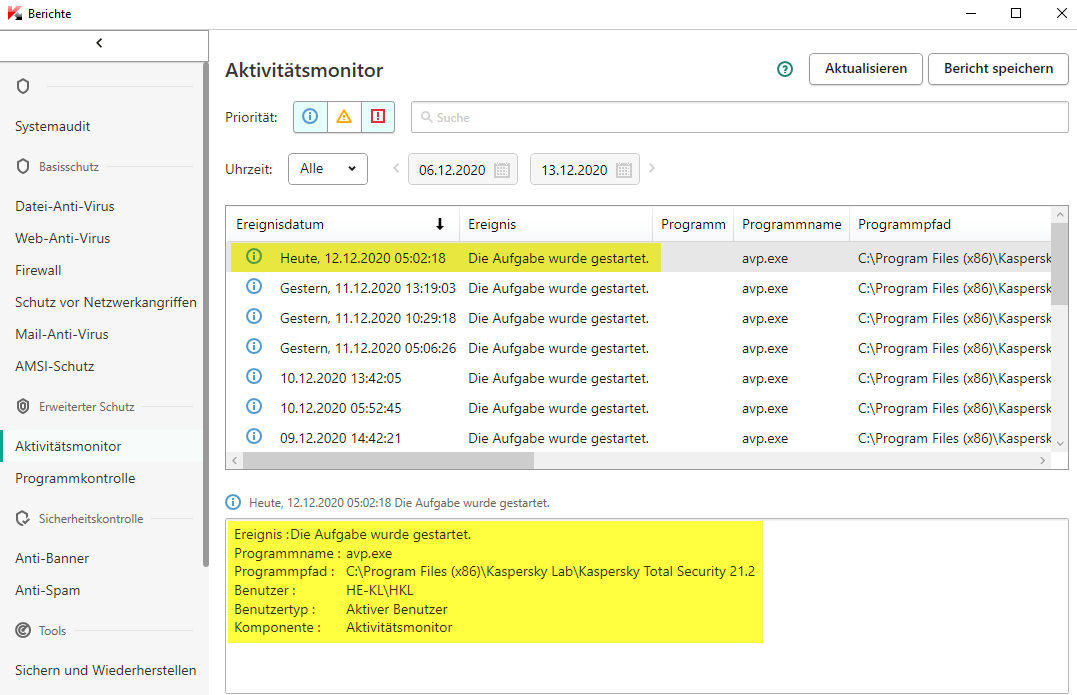The image size is (1077, 695).
Task: Click info icon of 10.12.2020 13:42:05 event
Action: (254, 378)
